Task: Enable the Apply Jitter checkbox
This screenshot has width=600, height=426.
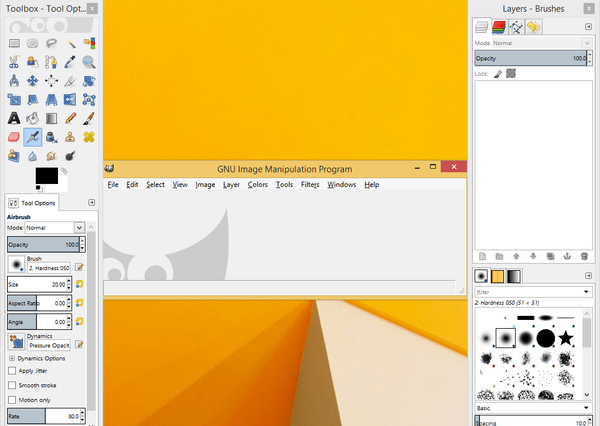Action: pos(12,371)
